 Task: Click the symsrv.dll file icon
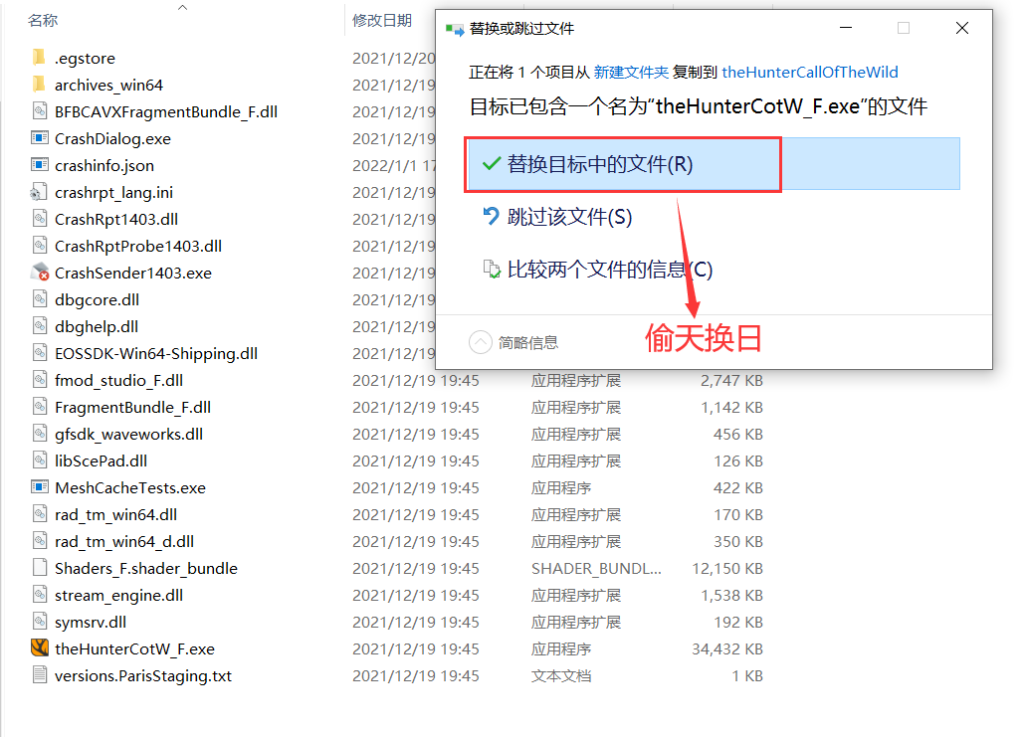(39, 621)
